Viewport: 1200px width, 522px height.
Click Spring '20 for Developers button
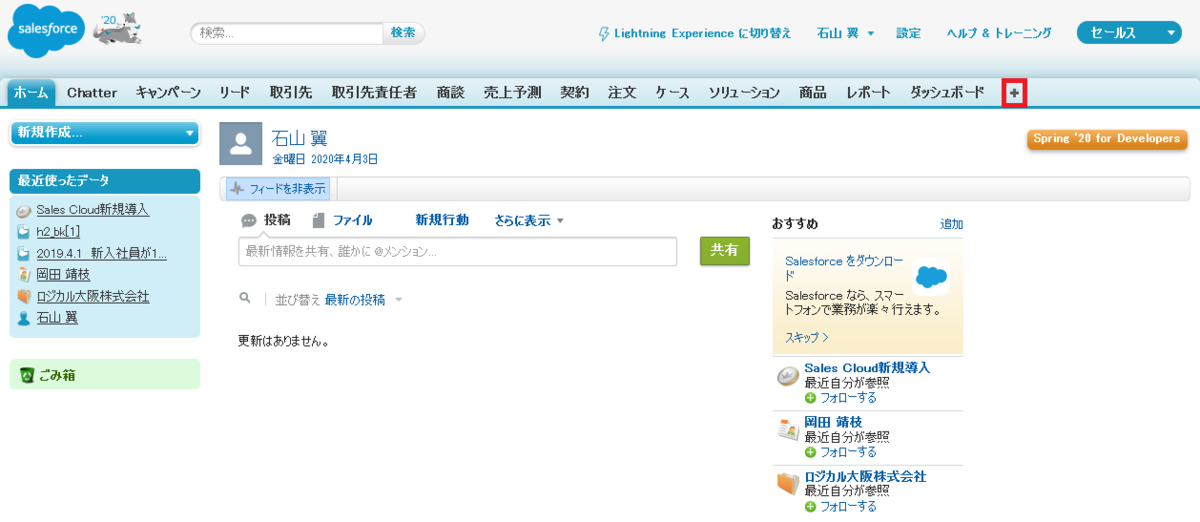tap(1107, 139)
